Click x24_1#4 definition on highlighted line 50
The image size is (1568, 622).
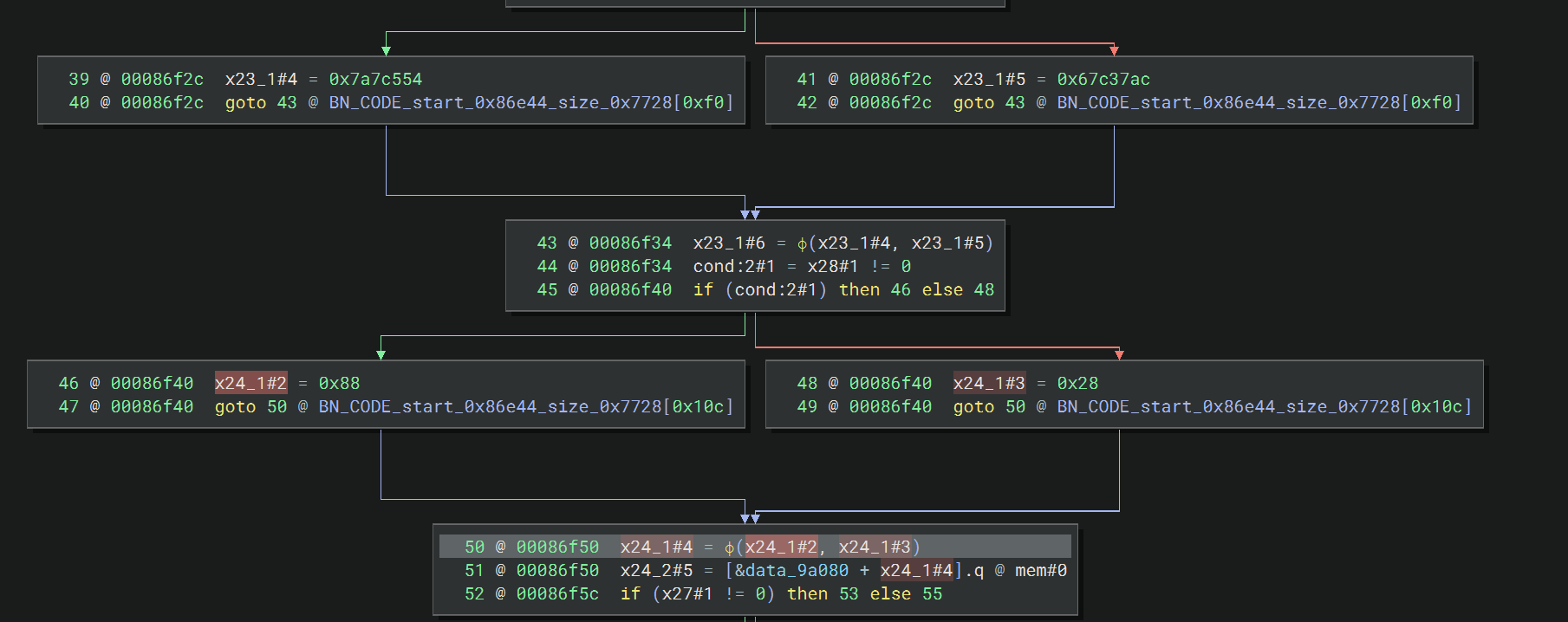(x=656, y=547)
